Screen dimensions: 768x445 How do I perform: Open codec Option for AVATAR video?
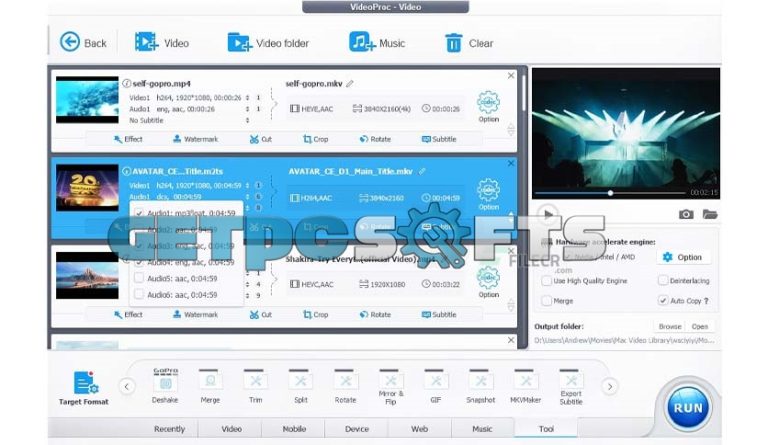[488, 194]
